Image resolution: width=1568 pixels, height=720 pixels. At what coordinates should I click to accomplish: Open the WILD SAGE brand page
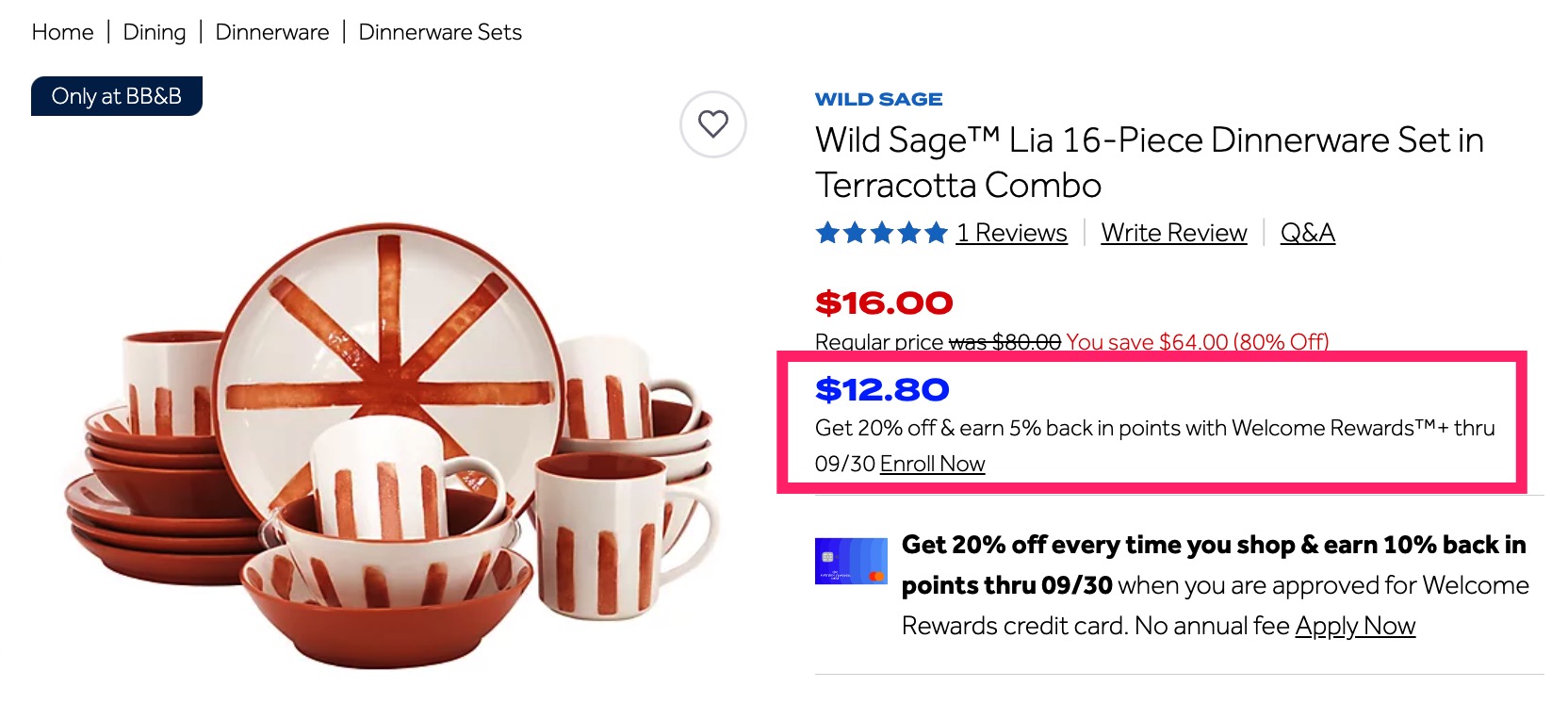(x=878, y=98)
